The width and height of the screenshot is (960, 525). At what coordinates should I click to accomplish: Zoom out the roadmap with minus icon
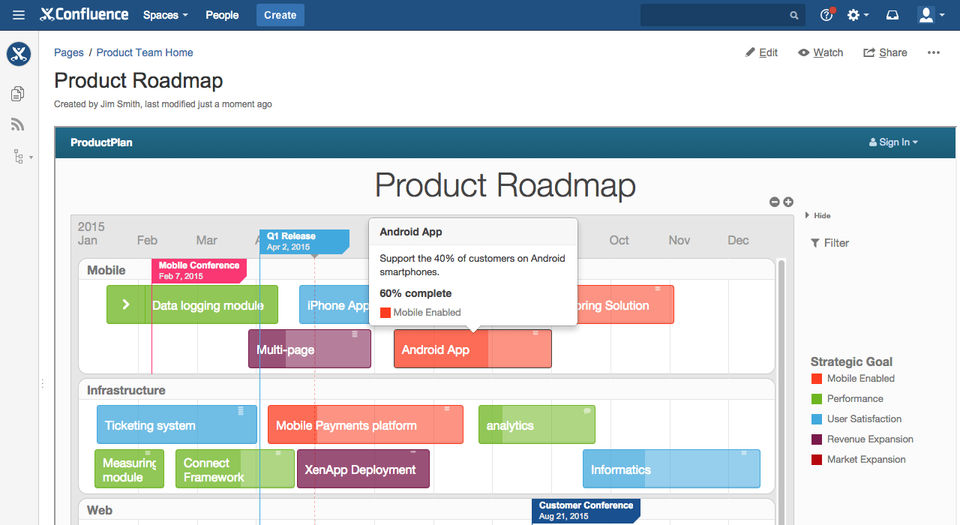click(x=774, y=202)
